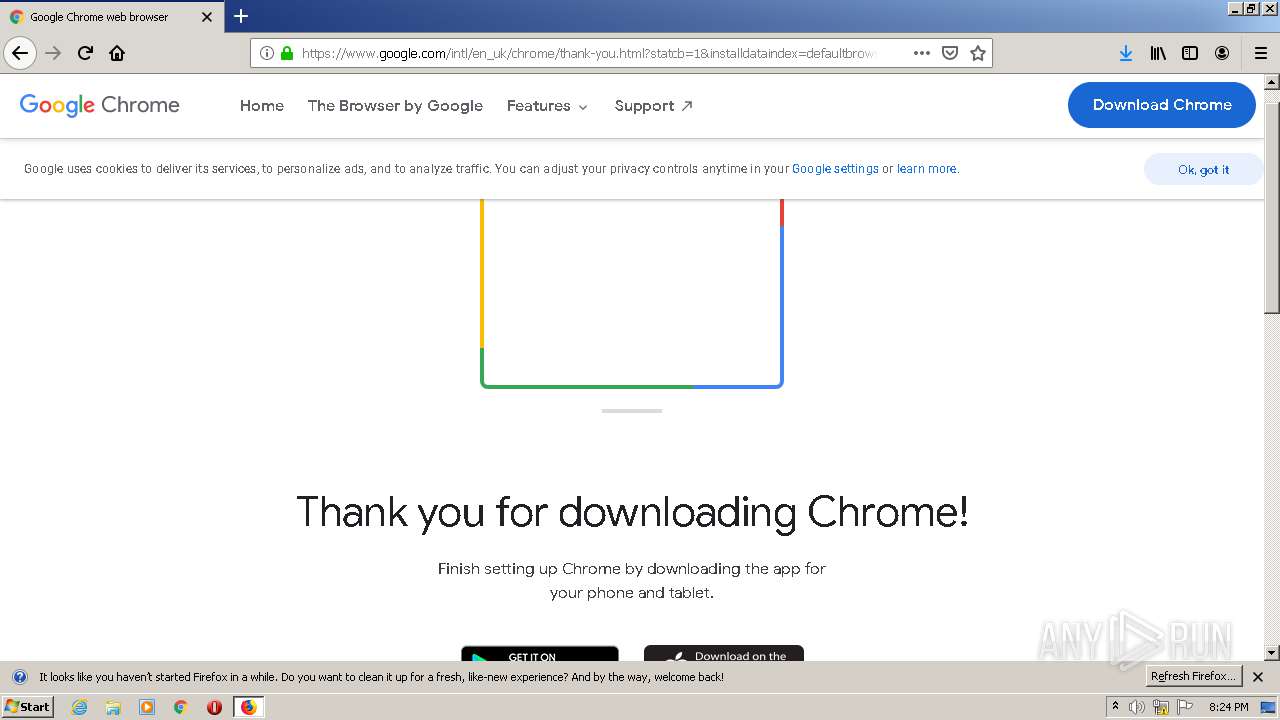Go back with the back arrow button

20,53
